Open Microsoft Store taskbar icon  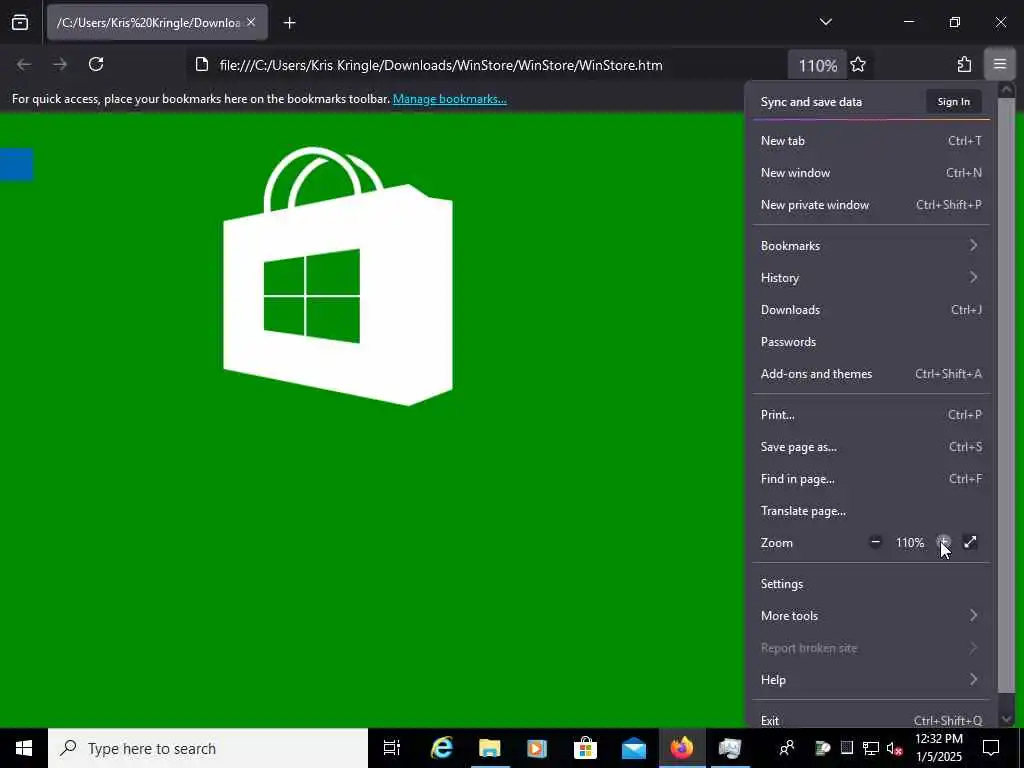(x=585, y=748)
